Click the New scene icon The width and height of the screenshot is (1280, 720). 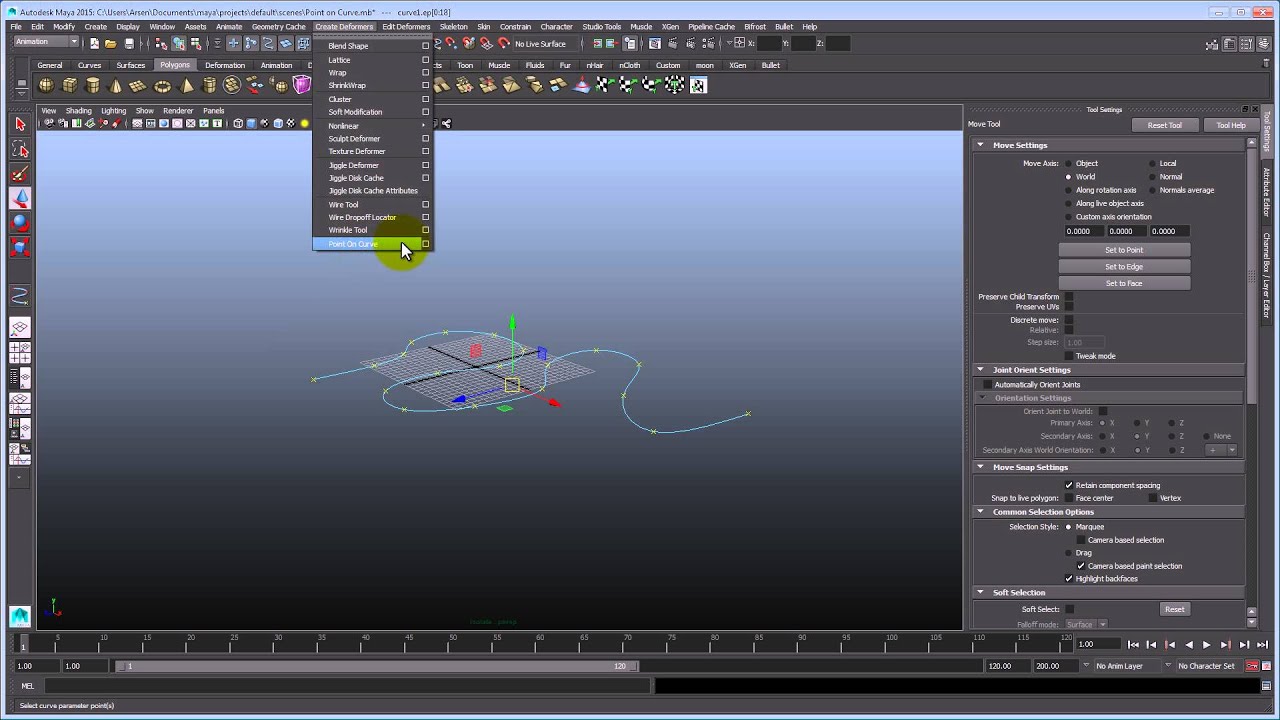coord(94,44)
